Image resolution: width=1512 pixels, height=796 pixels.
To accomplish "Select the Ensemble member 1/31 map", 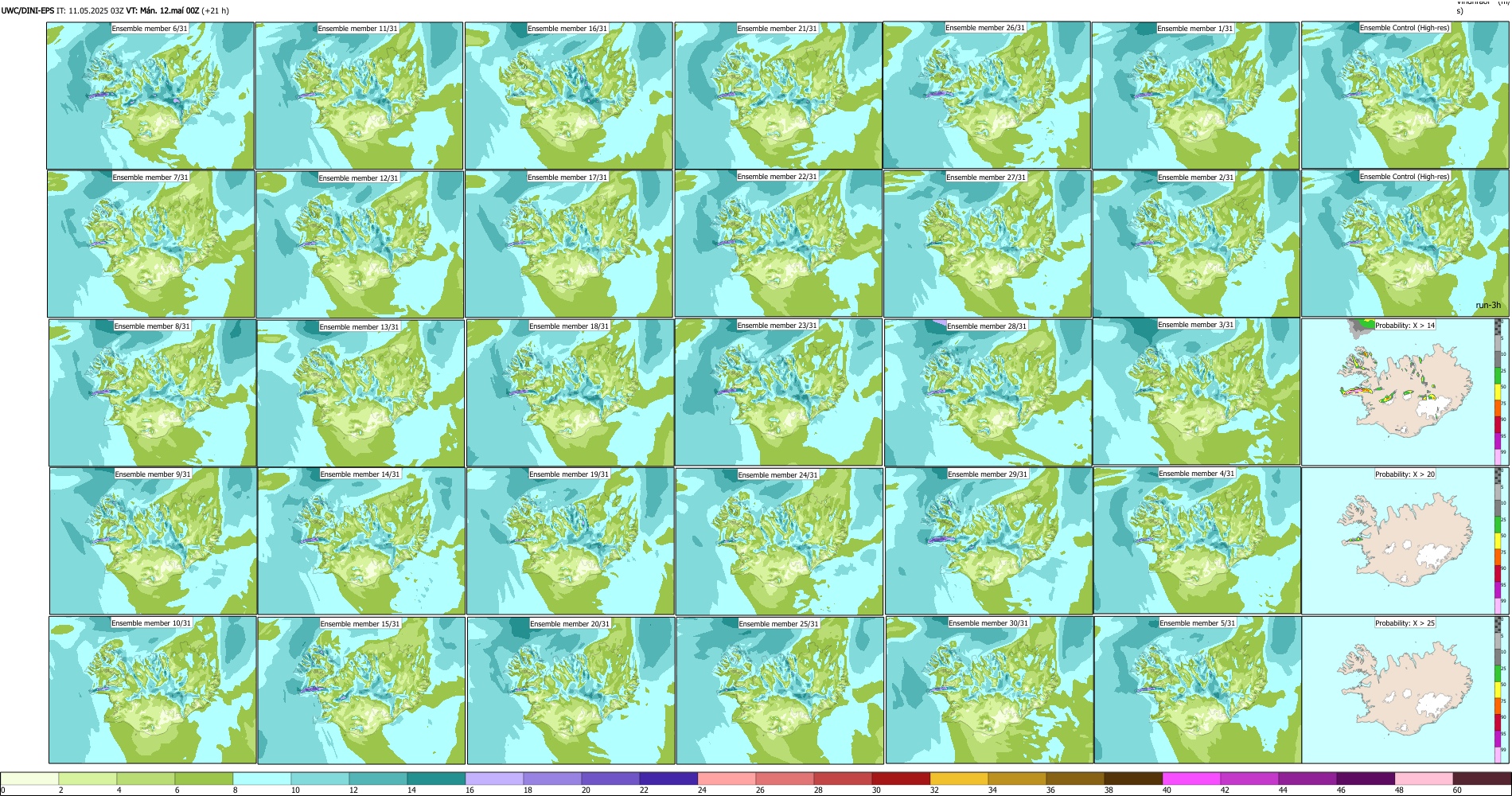I will pos(1195,96).
